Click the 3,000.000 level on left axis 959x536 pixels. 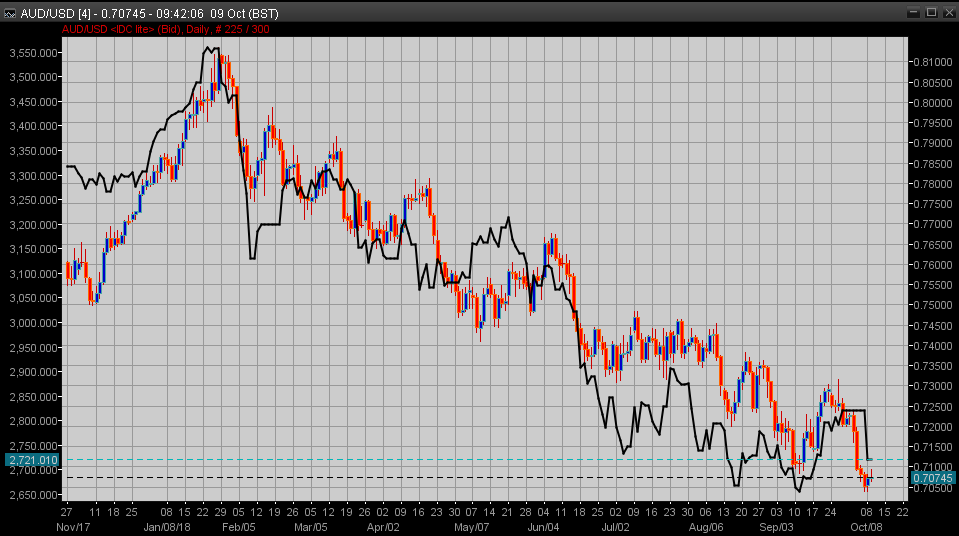tap(32, 323)
